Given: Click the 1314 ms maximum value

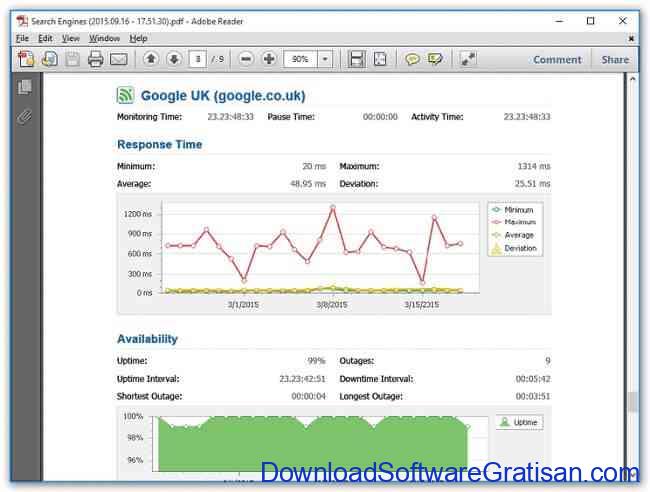Looking at the screenshot, I should pos(534,166).
